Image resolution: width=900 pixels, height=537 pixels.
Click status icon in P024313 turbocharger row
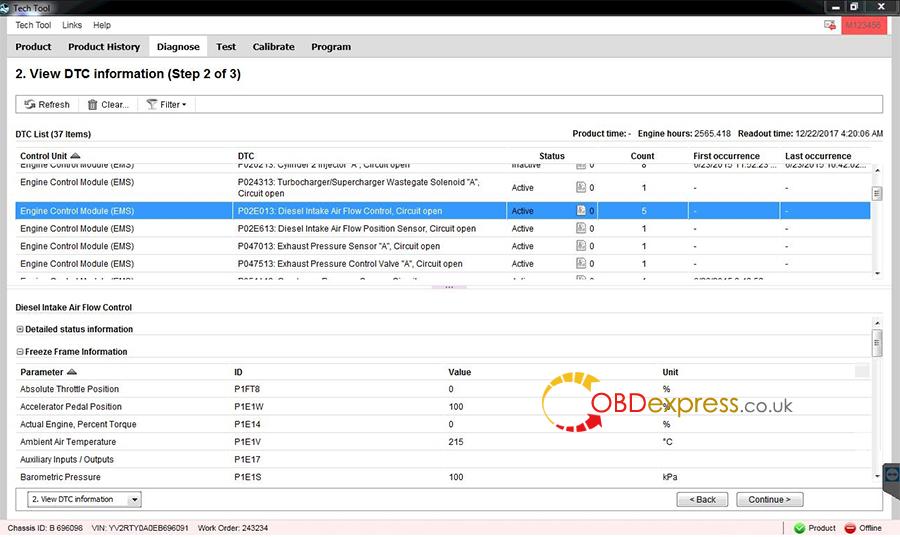tap(581, 187)
